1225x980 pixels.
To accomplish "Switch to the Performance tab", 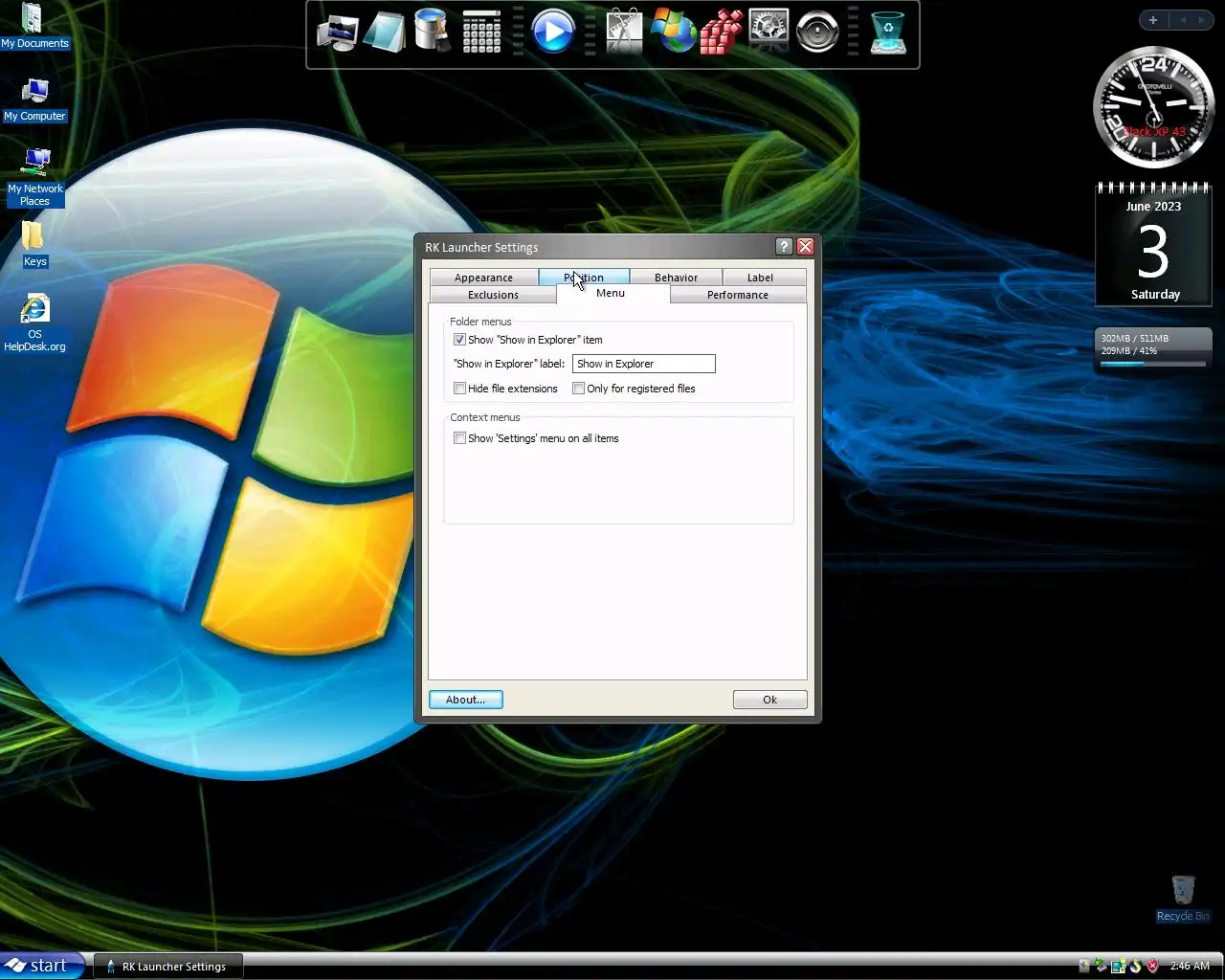I will pyautogui.click(x=738, y=295).
